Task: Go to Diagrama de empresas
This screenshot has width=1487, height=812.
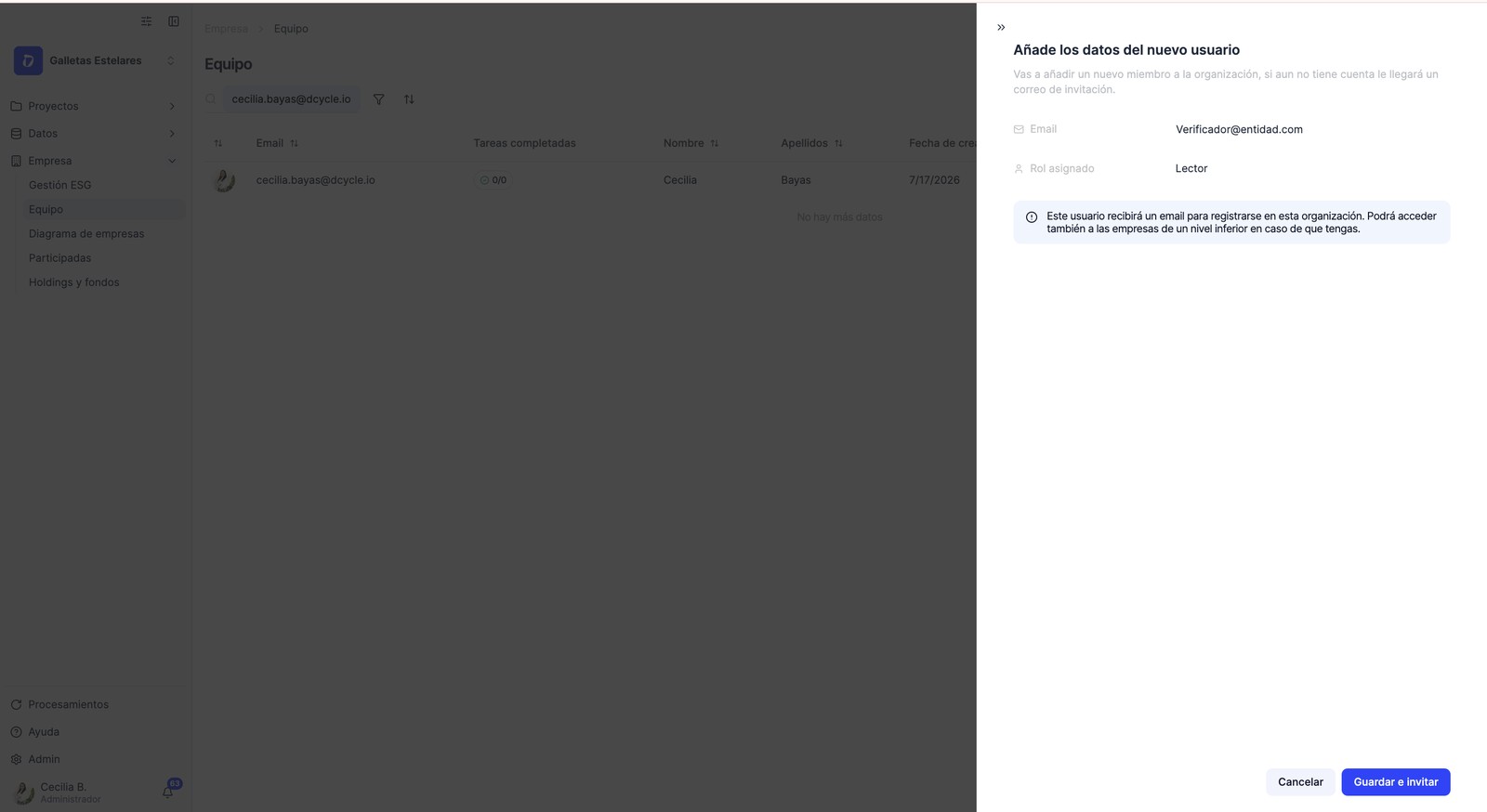Action: (86, 234)
